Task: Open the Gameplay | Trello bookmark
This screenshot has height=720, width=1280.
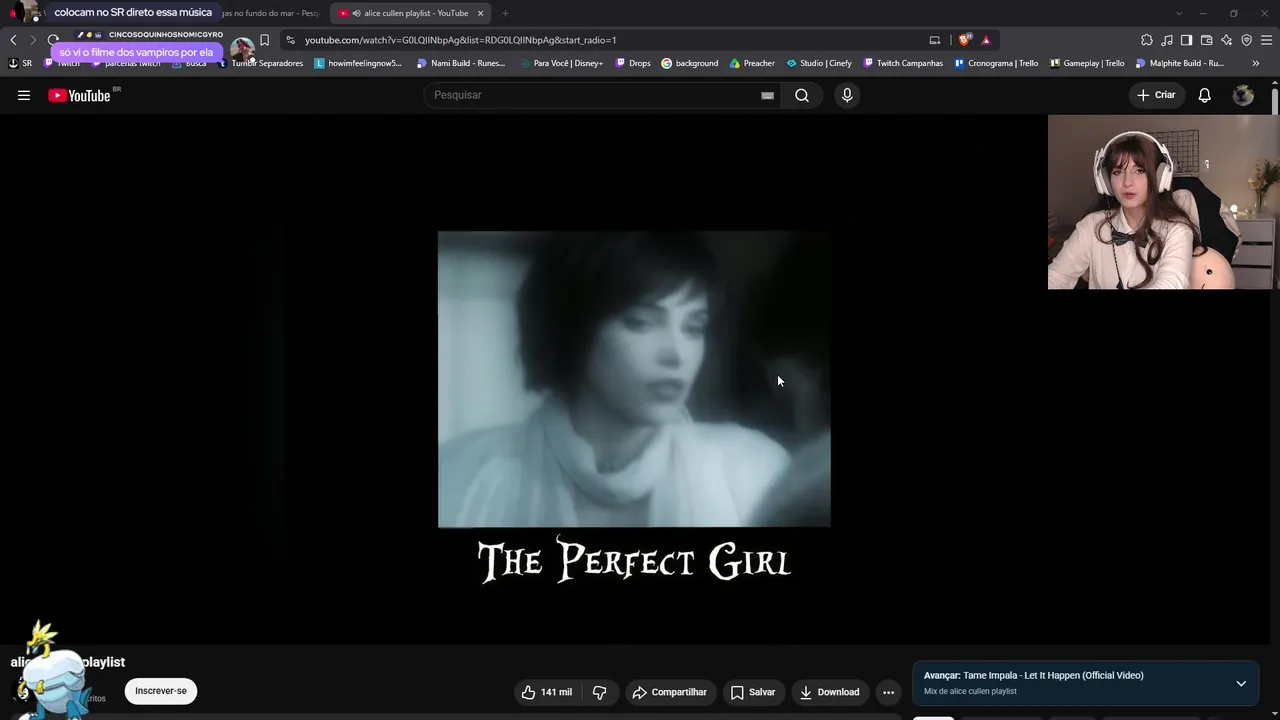Action: (1087, 63)
